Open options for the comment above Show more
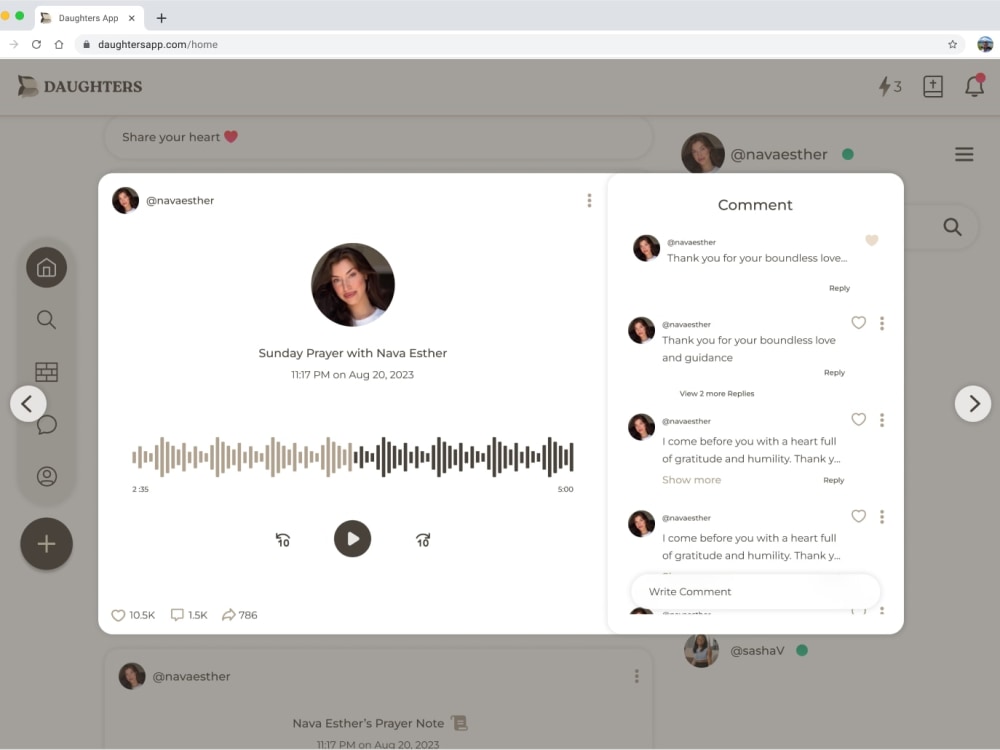1000x750 pixels. (882, 420)
